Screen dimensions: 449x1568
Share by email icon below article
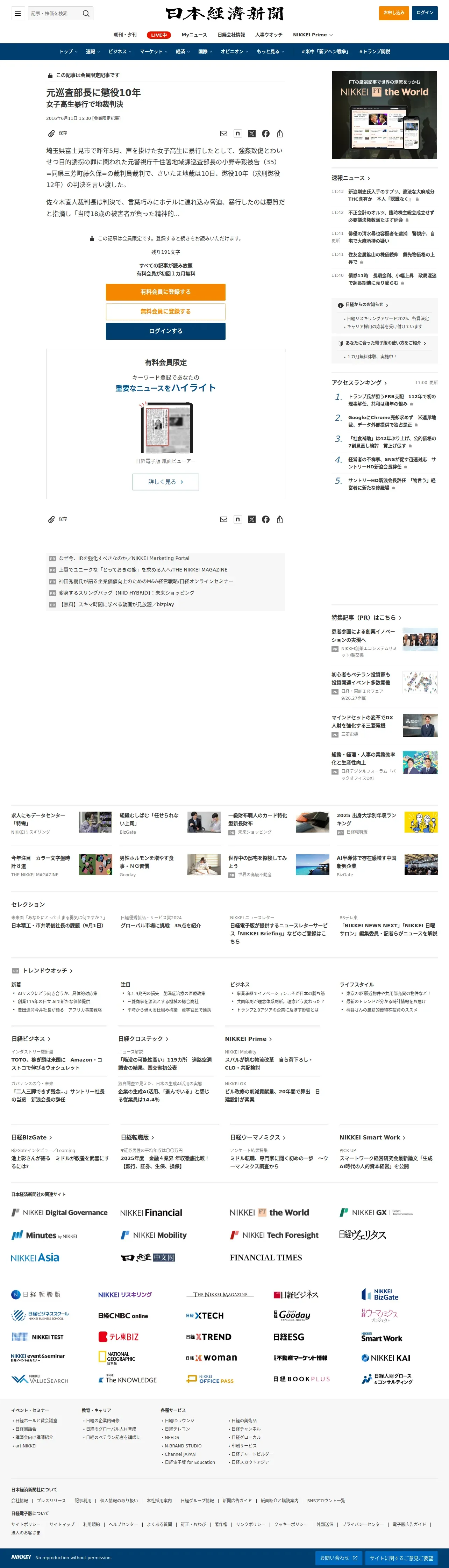click(223, 519)
